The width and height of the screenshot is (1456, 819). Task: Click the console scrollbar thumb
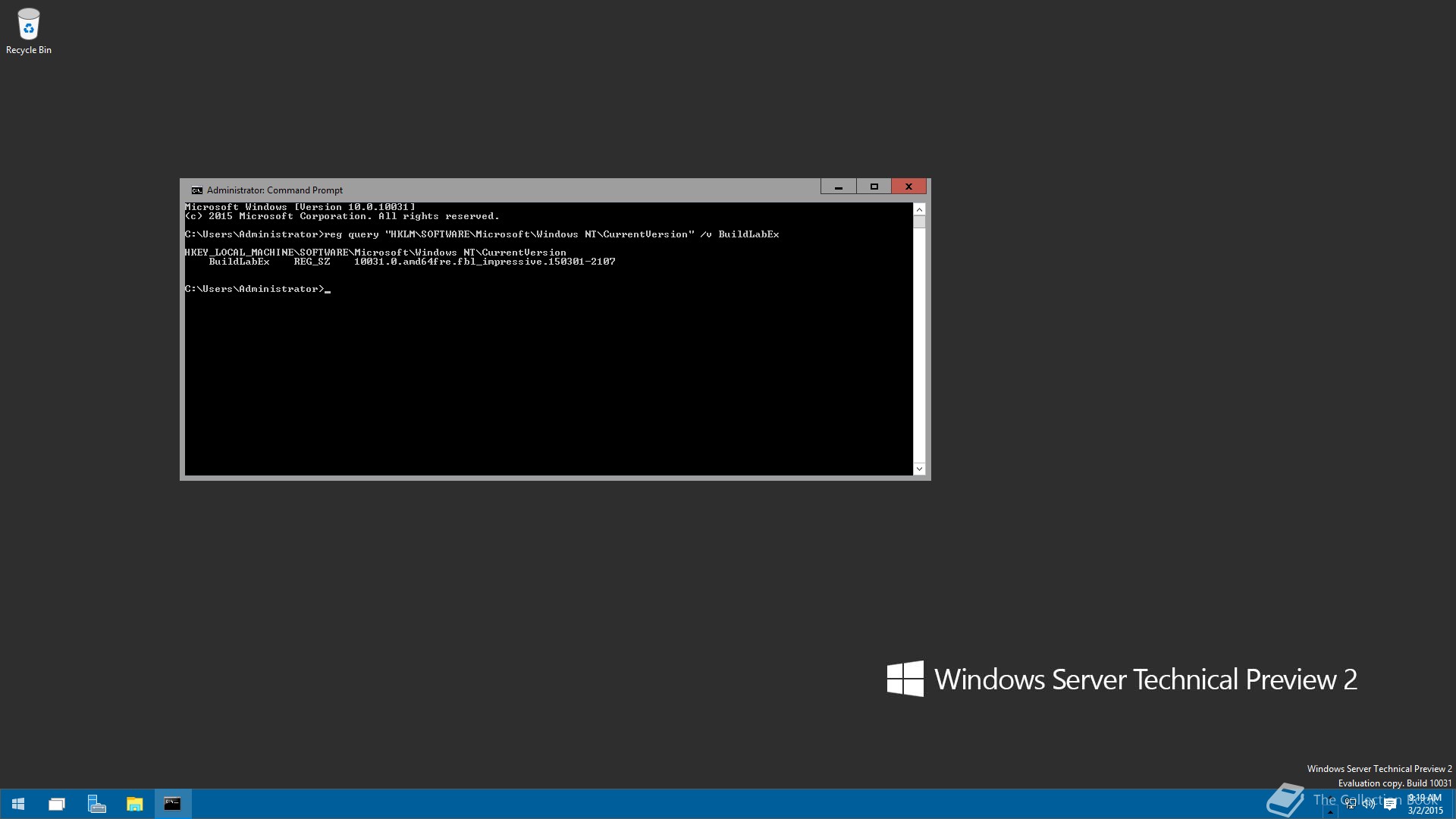point(919,222)
